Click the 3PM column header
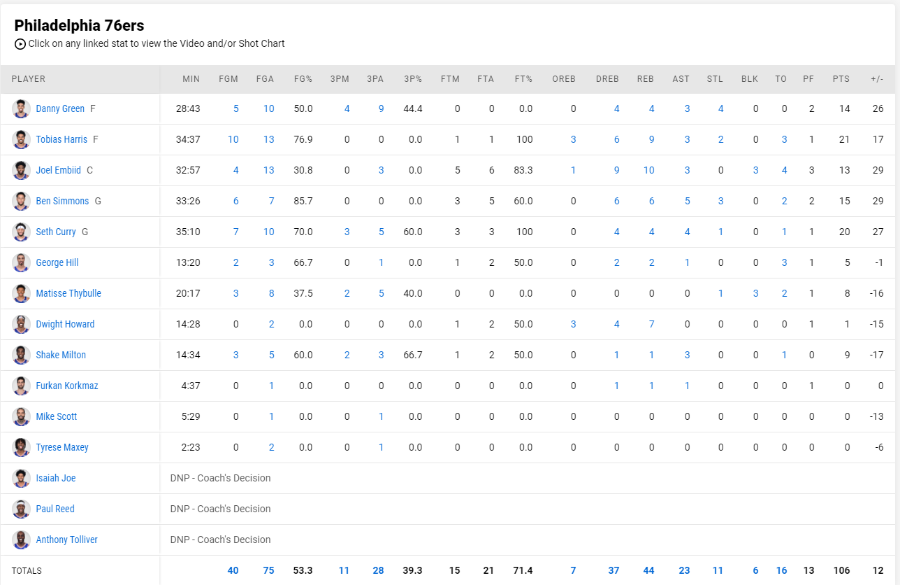 340,79
